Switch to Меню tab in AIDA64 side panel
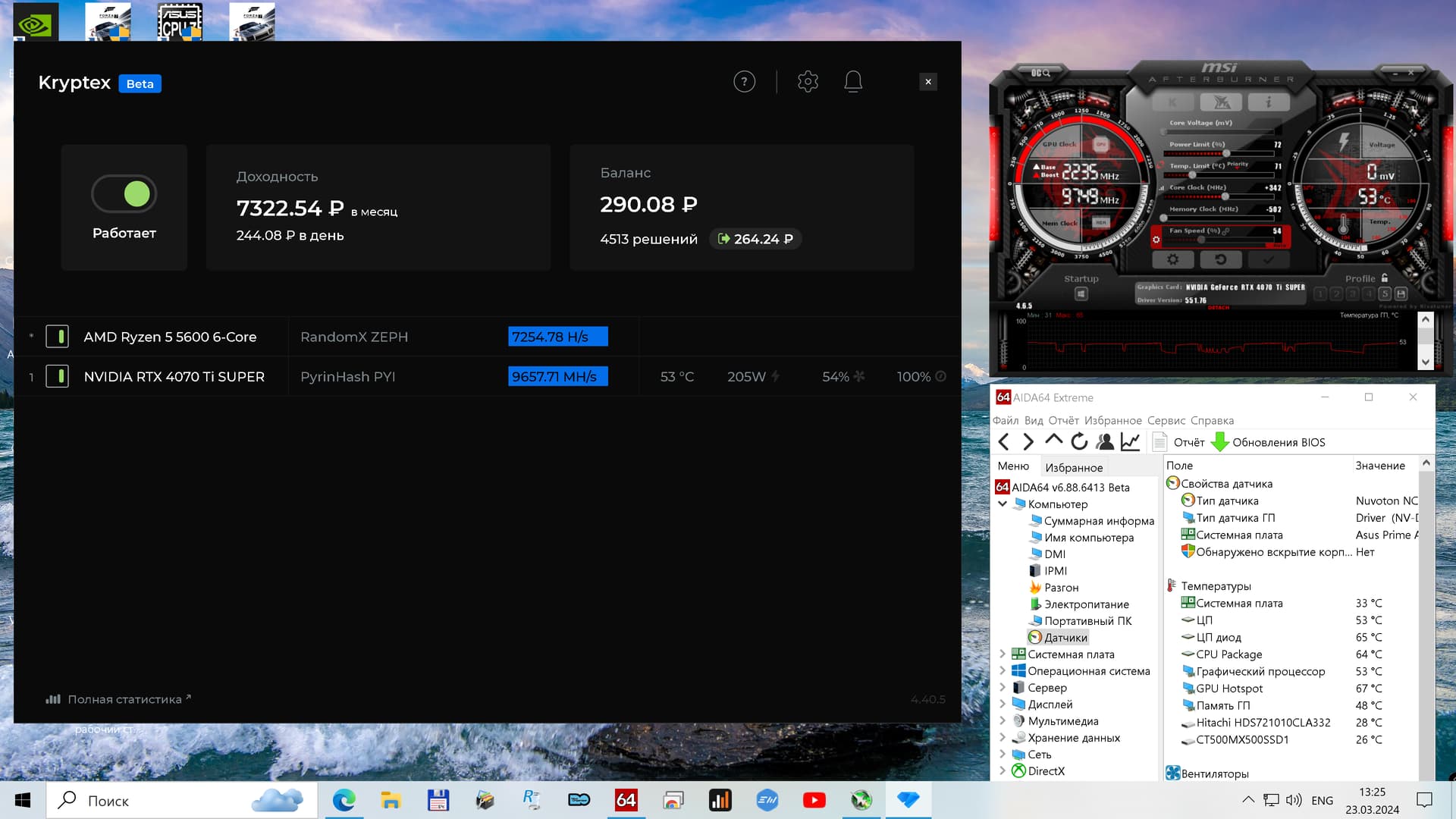 [x=1013, y=466]
